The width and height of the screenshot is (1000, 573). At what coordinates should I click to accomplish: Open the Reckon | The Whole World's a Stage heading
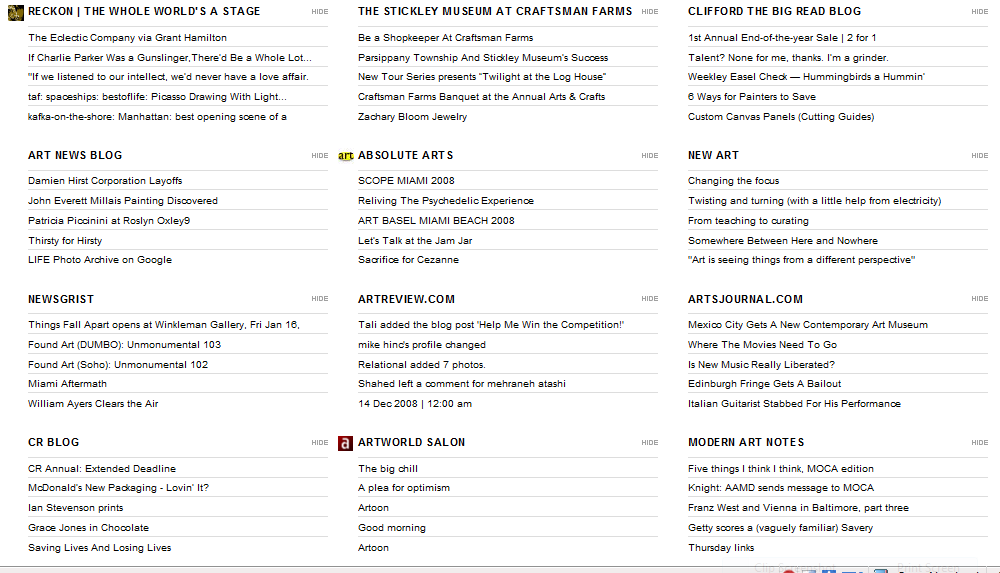[144, 11]
